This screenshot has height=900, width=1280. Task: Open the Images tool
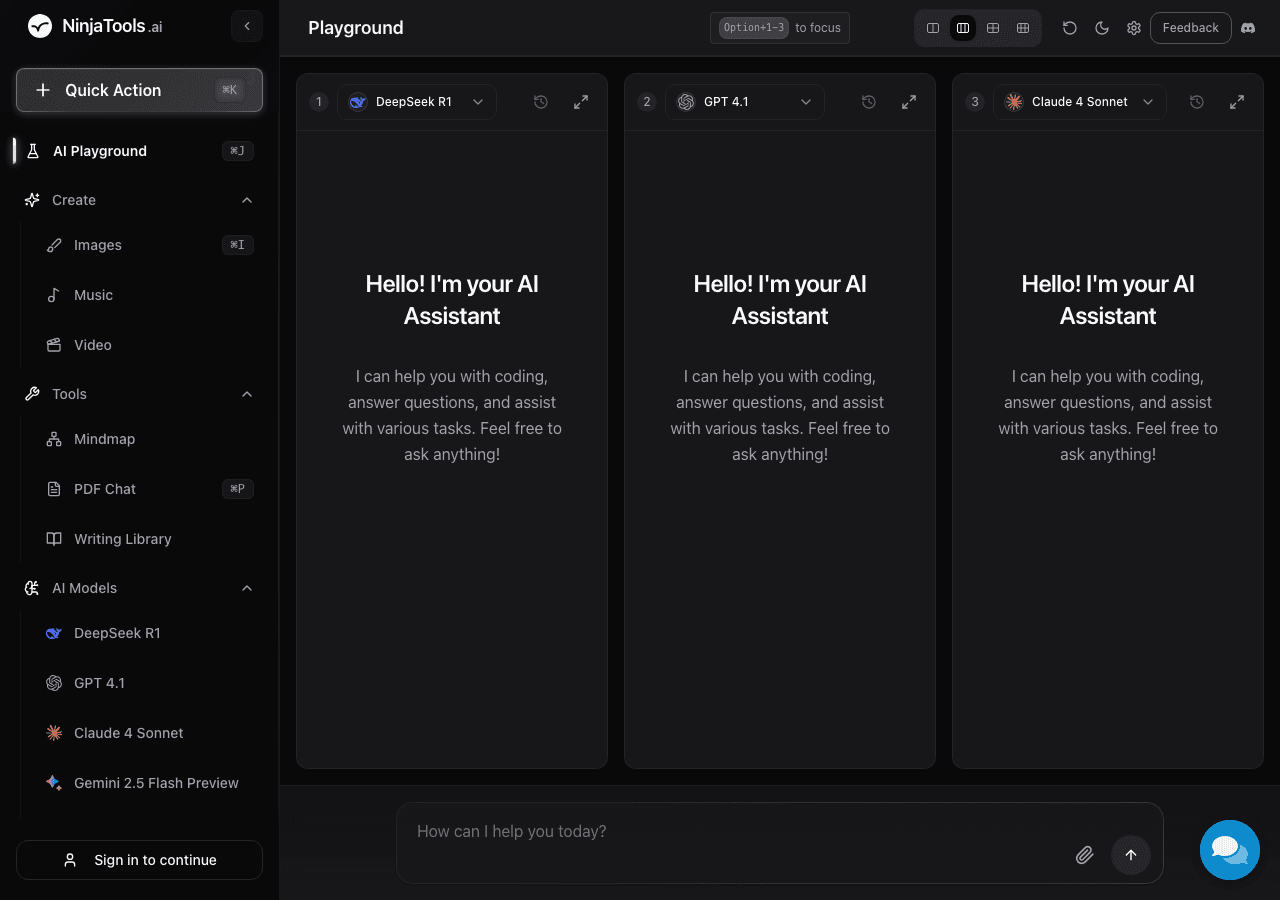click(x=150, y=245)
